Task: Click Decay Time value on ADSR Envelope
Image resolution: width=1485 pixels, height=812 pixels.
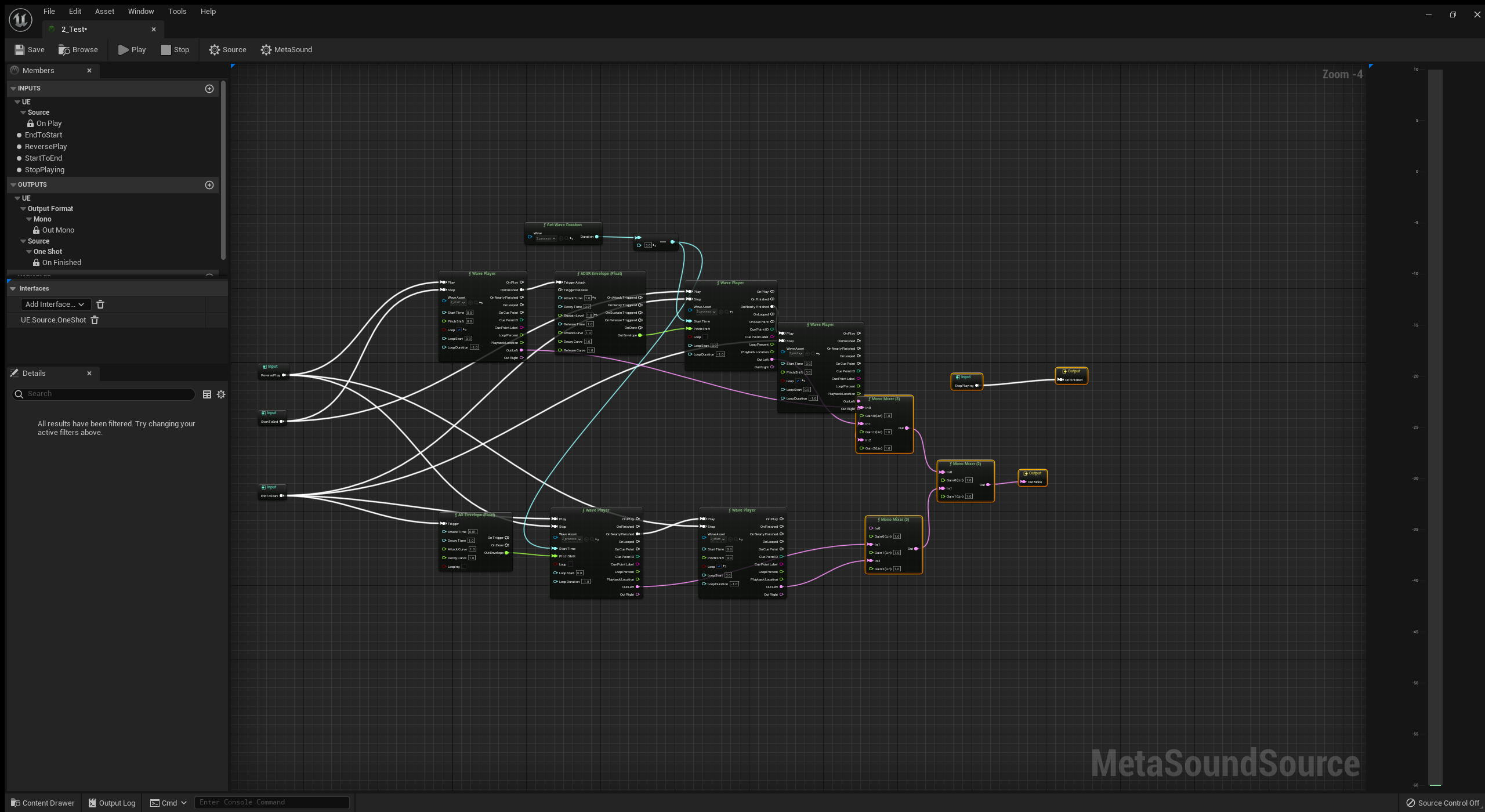Action: click(587, 307)
